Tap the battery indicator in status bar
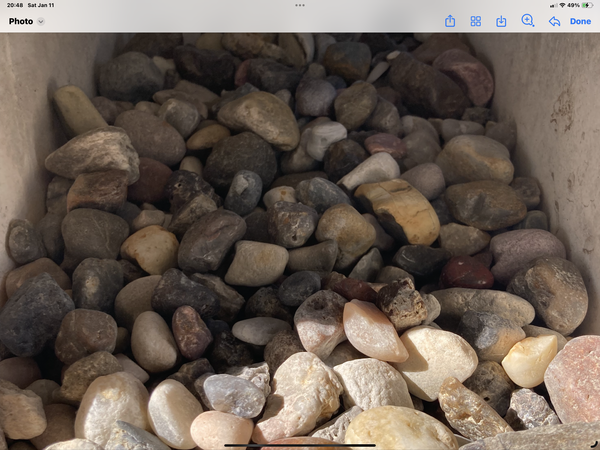 587,5
